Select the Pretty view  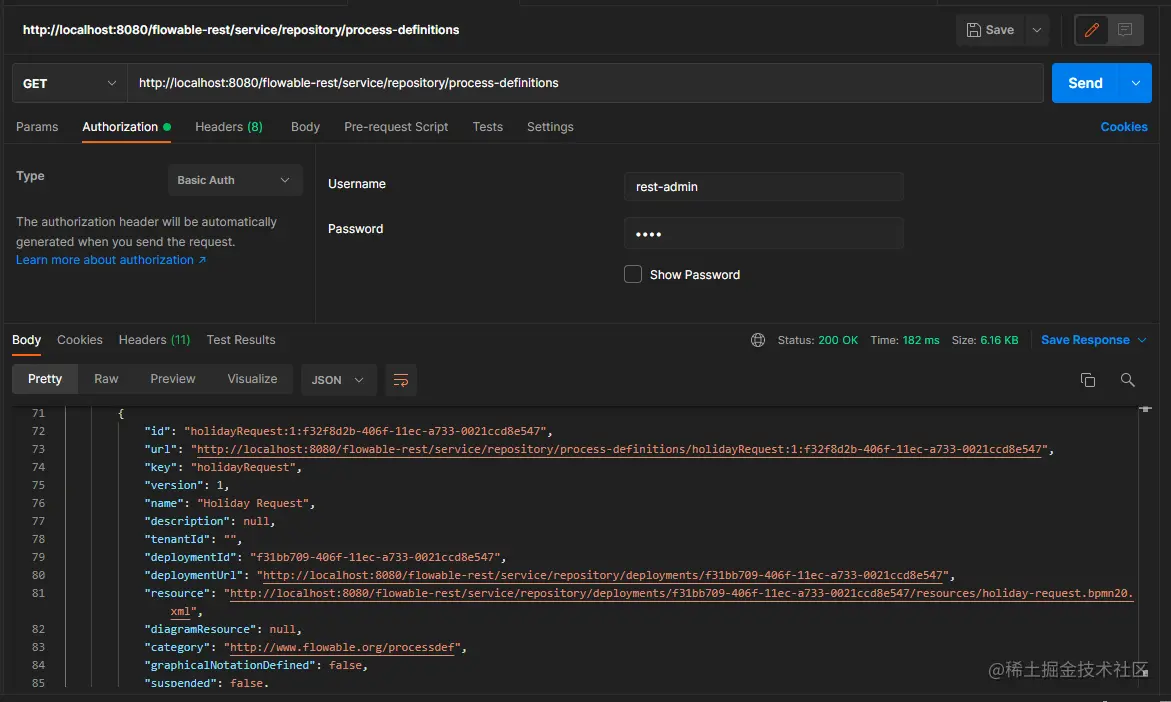(x=45, y=379)
